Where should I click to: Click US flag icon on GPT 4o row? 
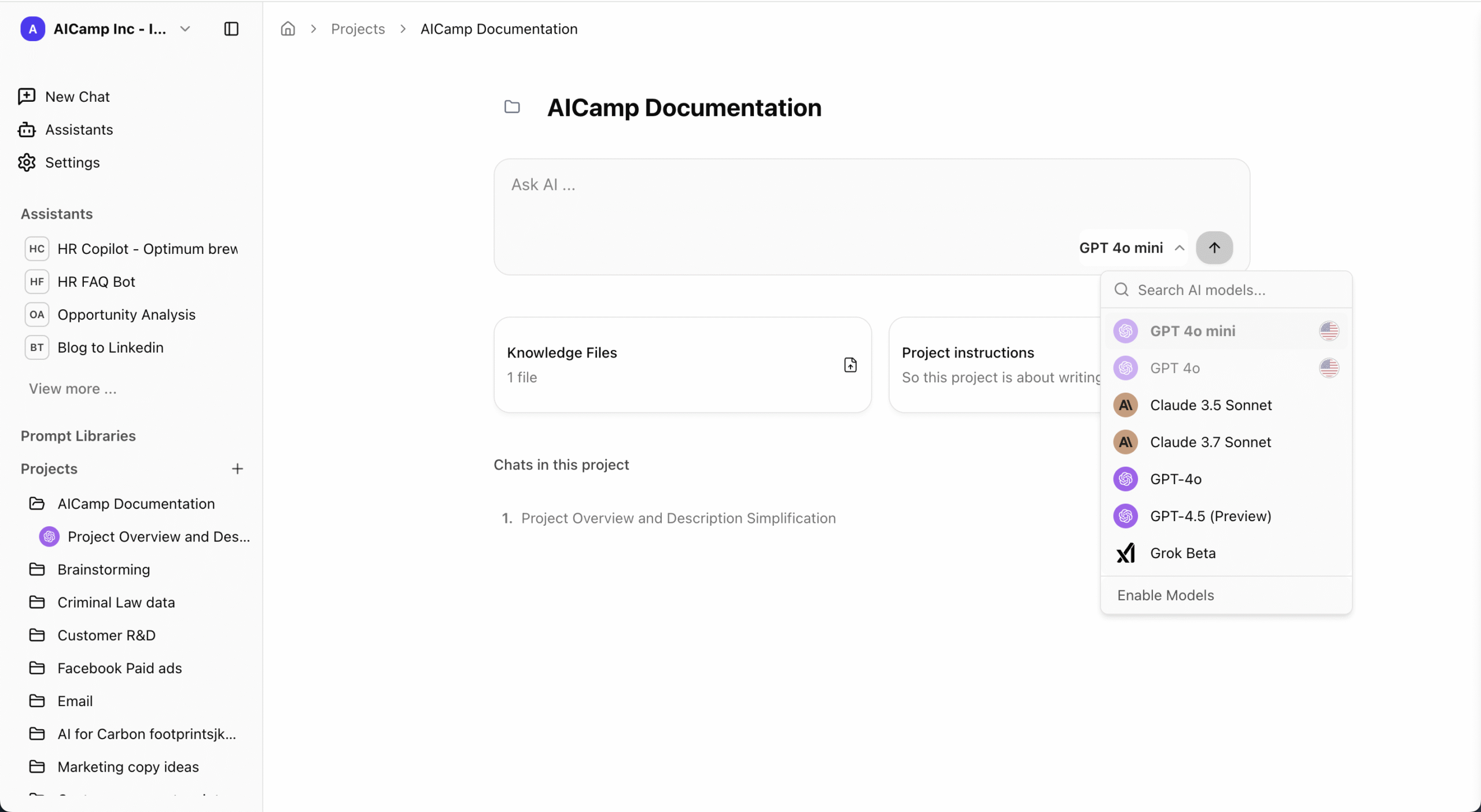[1329, 368]
